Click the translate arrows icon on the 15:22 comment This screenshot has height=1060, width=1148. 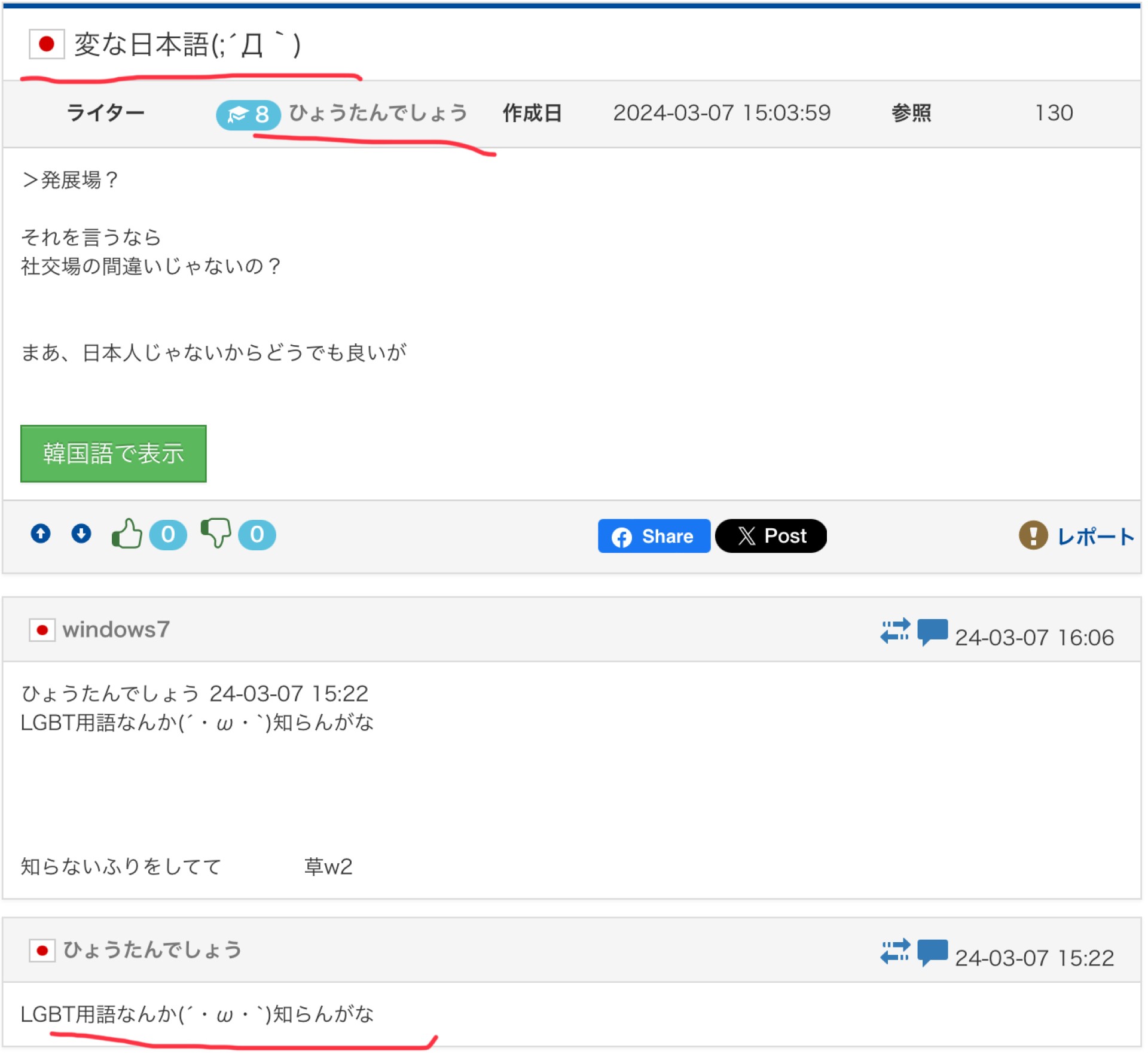(895, 952)
